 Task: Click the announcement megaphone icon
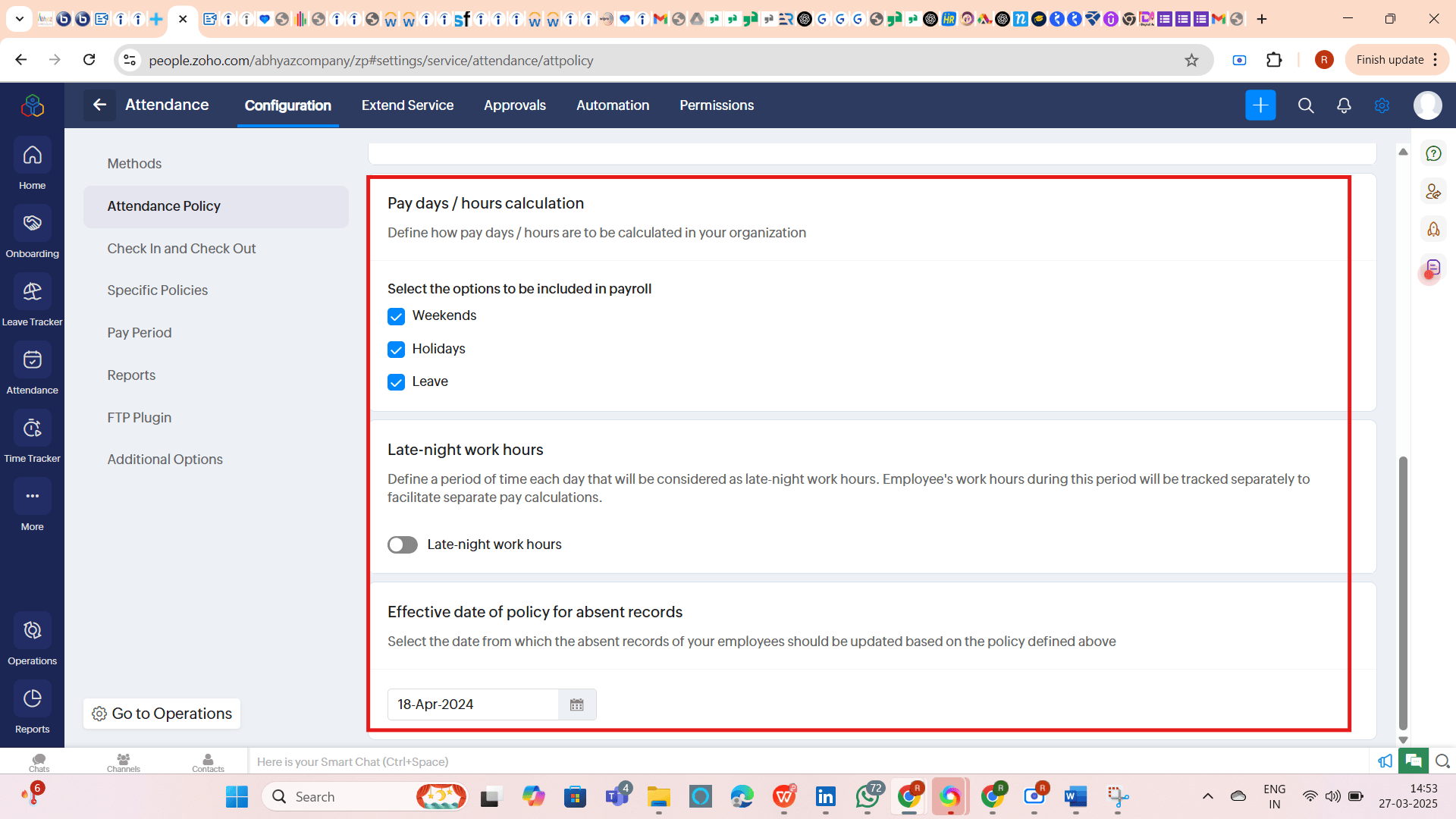pos(1385,761)
